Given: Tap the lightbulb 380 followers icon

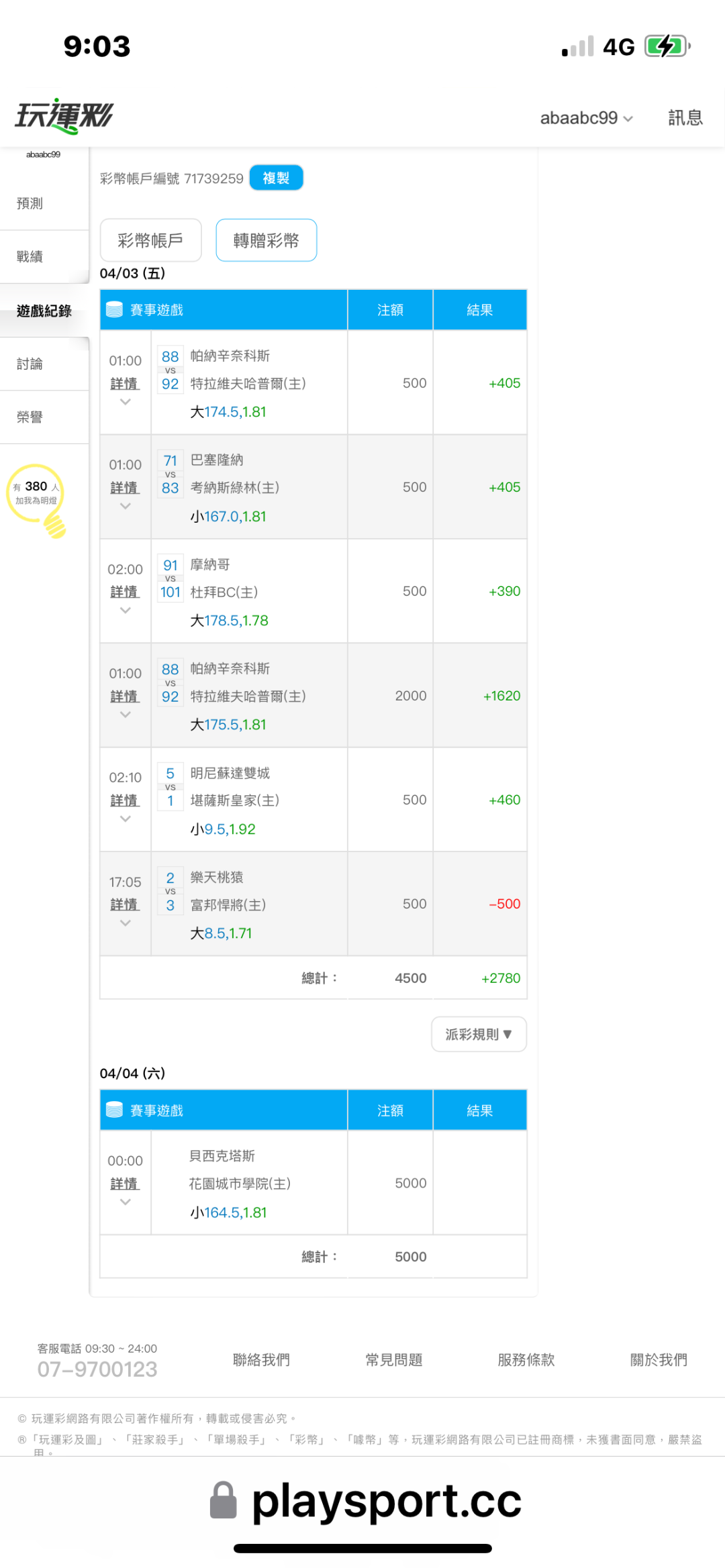Looking at the screenshot, I should tap(37, 498).
